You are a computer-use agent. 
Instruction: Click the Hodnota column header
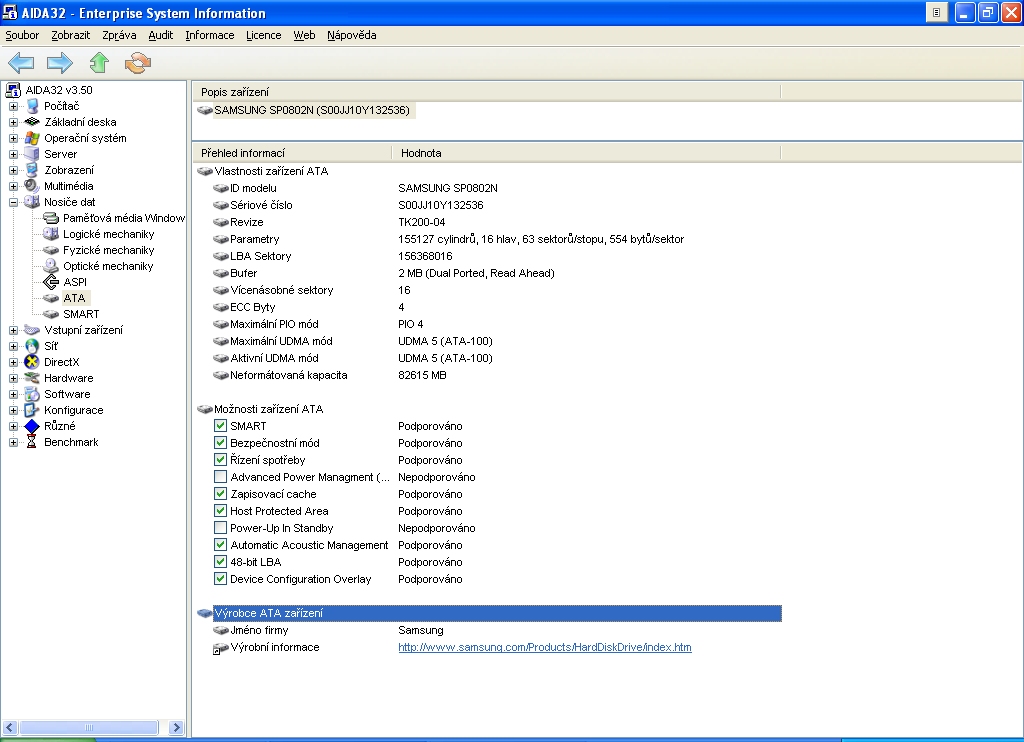point(421,153)
